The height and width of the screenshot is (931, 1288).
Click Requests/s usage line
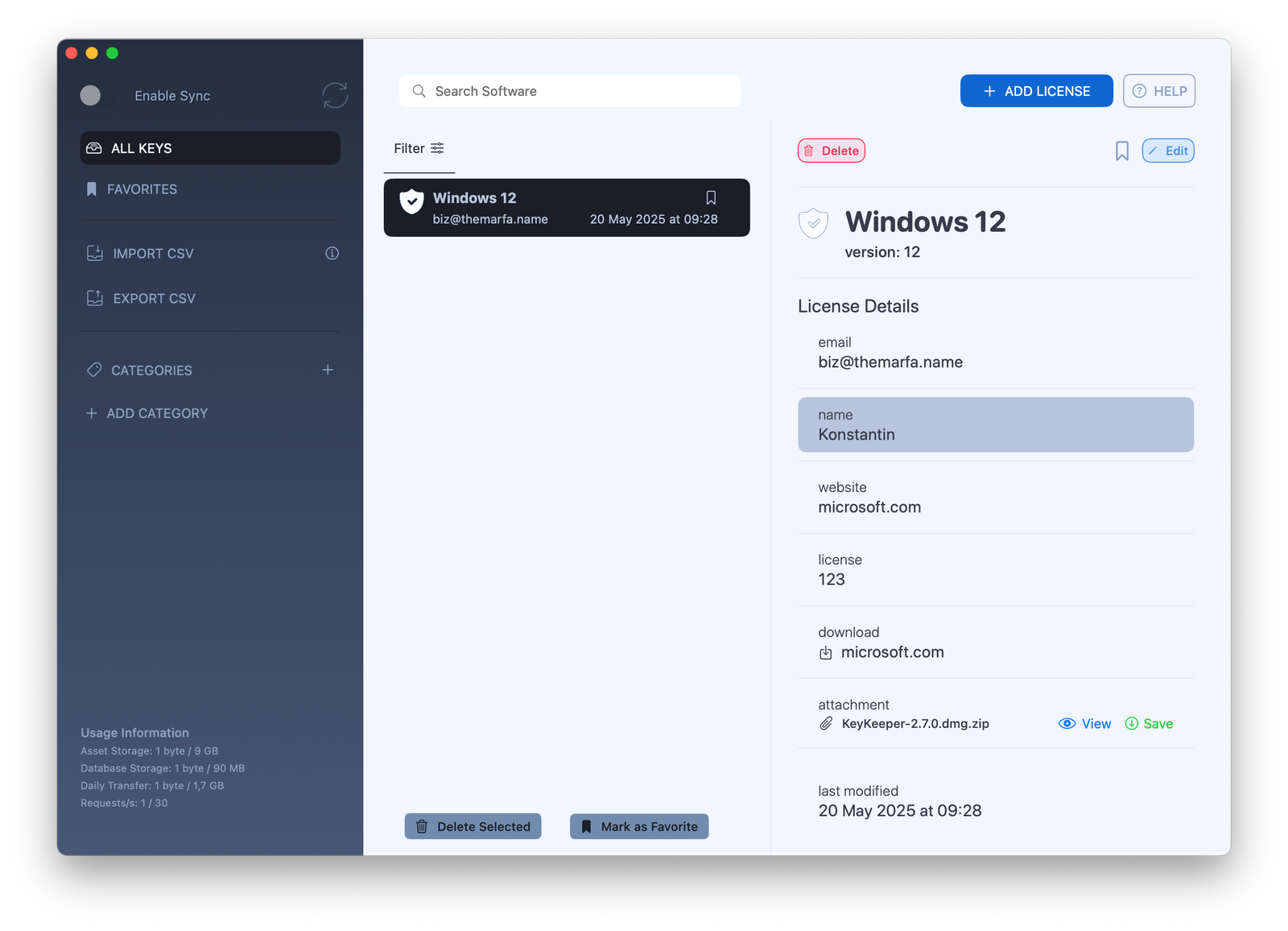click(124, 803)
